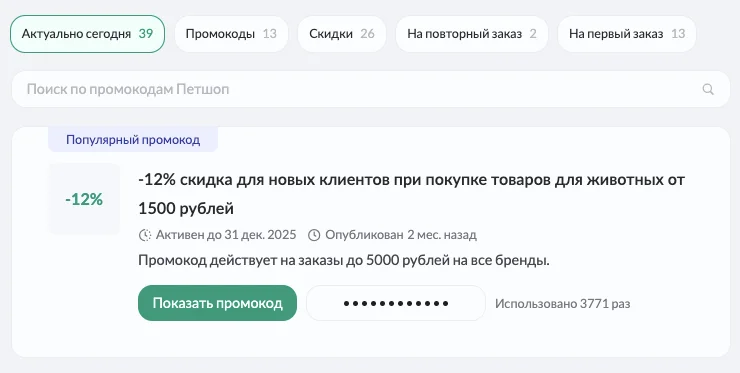
Task: Click the clock icon beside Опубликован
Action: (314, 235)
